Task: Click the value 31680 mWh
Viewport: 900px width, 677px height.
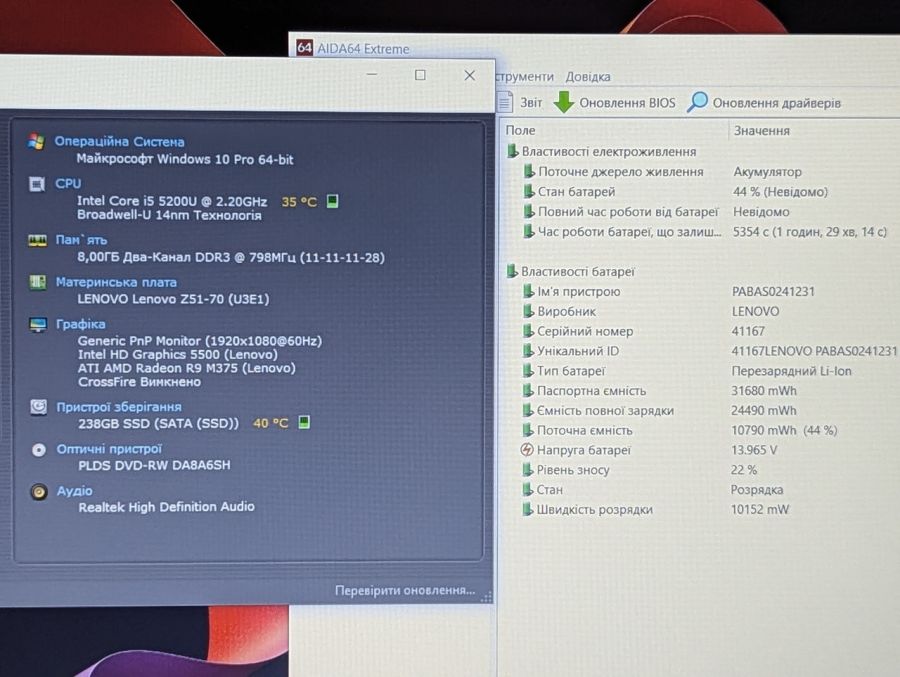Action: (763, 390)
